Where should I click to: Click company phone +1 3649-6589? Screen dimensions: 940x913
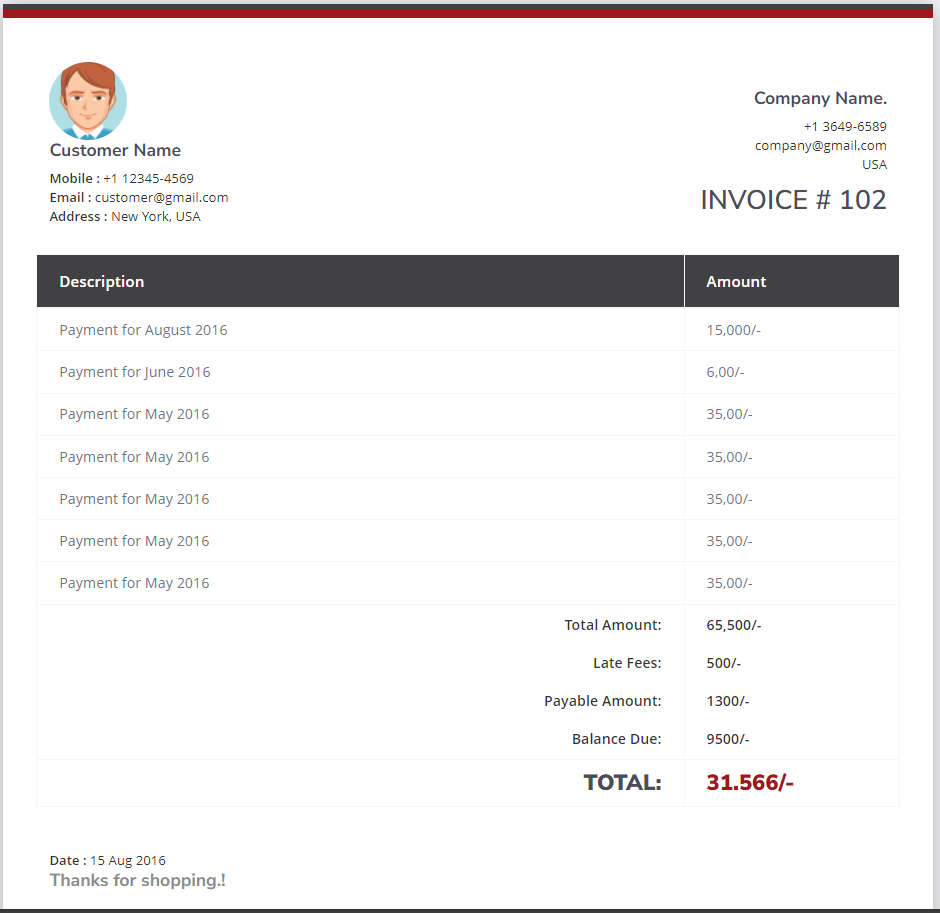(845, 126)
